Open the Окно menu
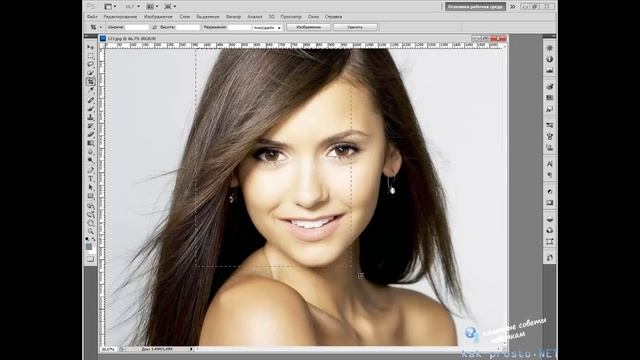Image resolution: width=640 pixels, height=360 pixels. (x=313, y=17)
